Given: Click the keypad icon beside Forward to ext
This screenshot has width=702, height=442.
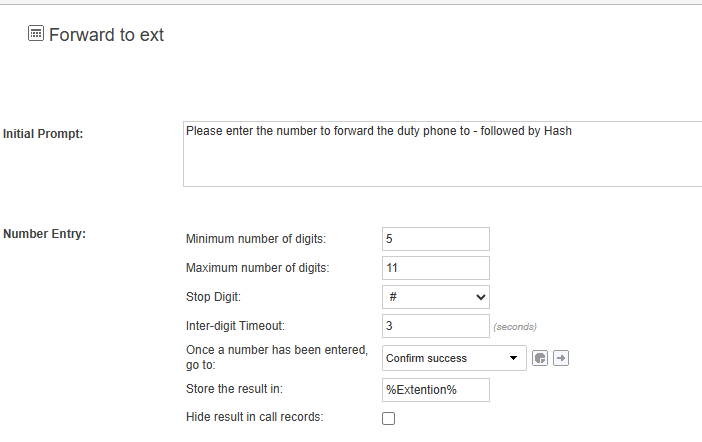Looking at the screenshot, I should coord(36,34).
